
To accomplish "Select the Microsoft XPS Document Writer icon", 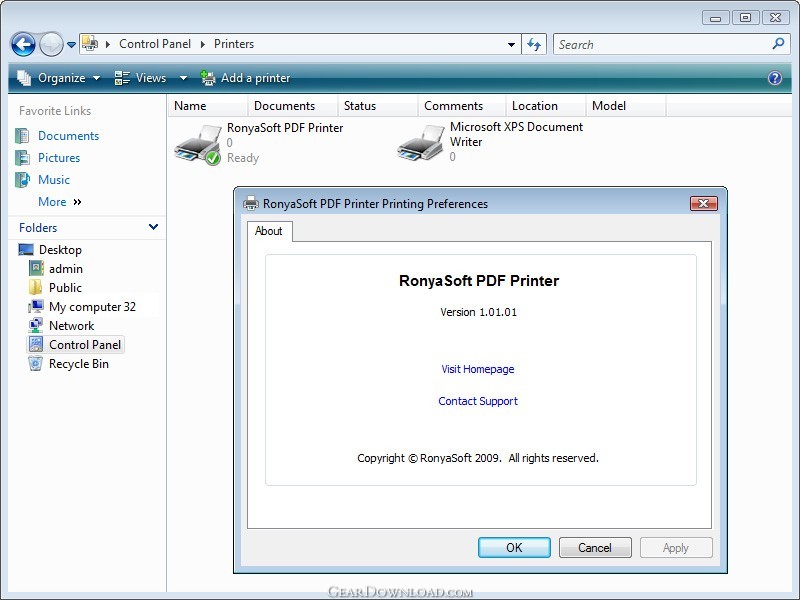I will click(420, 143).
